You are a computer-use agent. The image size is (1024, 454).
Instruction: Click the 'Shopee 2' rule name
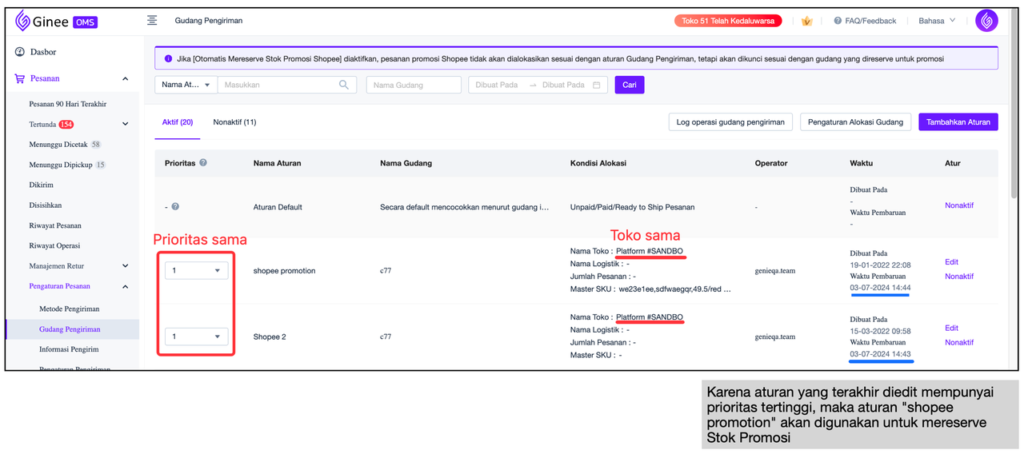click(x=270, y=337)
